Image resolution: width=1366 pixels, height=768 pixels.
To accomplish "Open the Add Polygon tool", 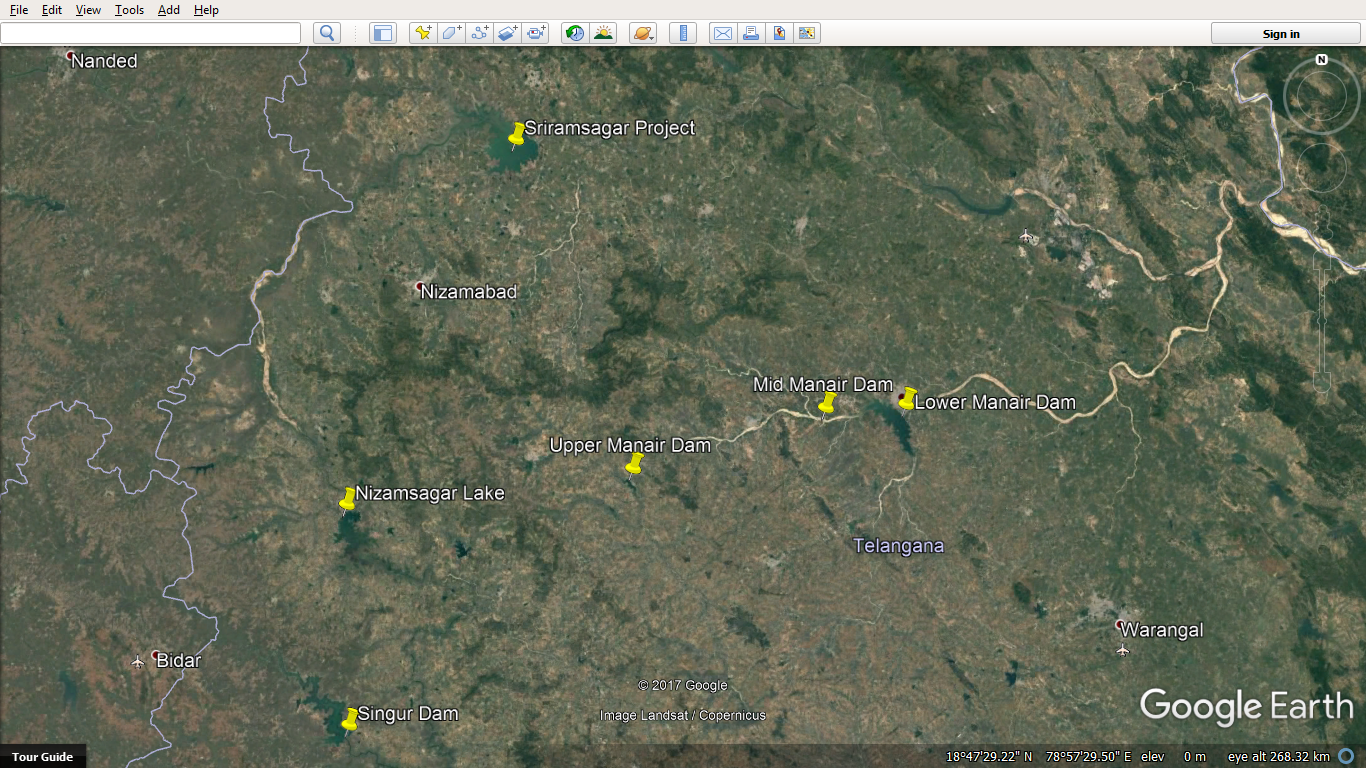I will pos(450,32).
